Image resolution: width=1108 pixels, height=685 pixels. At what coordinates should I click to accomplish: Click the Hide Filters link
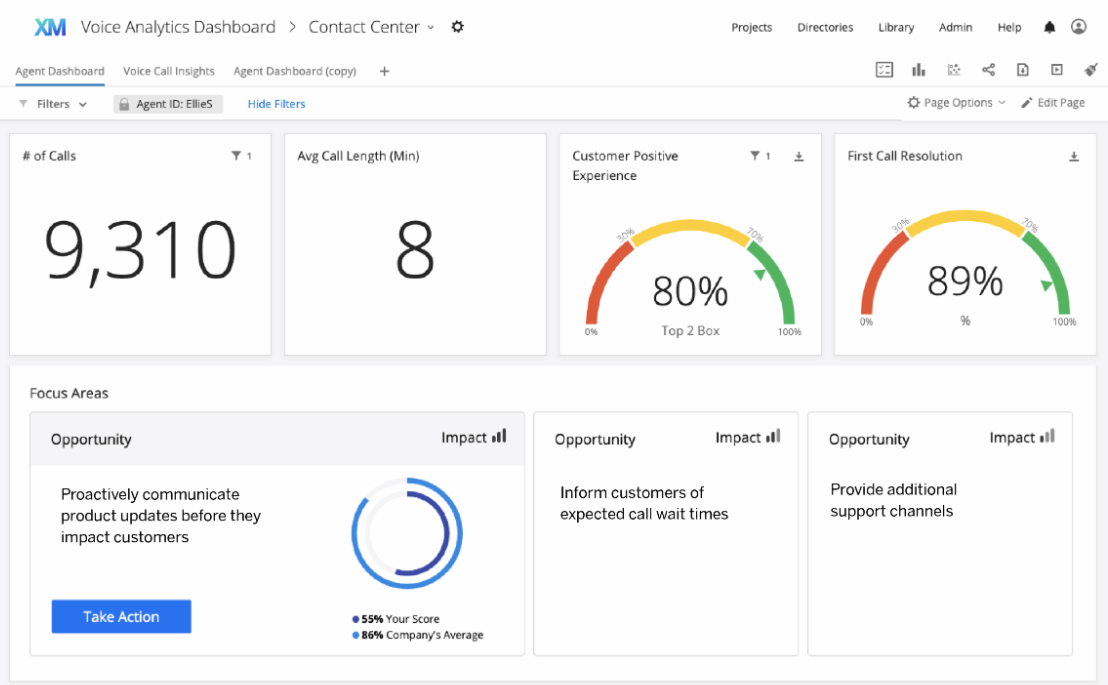click(276, 103)
